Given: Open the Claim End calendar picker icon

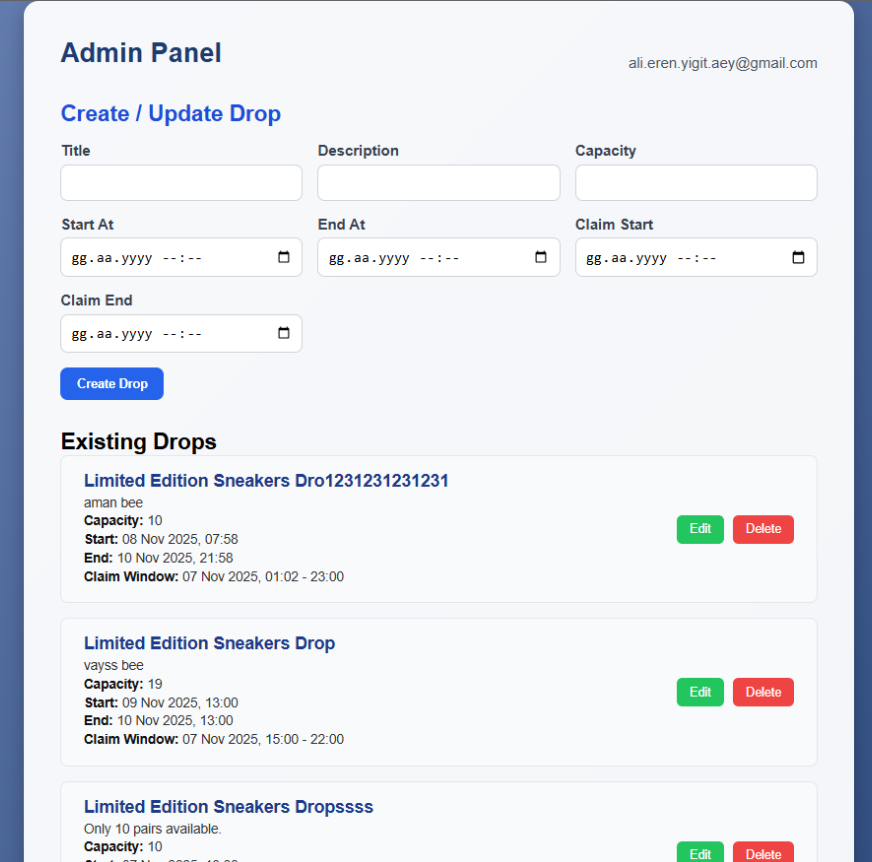Looking at the screenshot, I should [284, 333].
